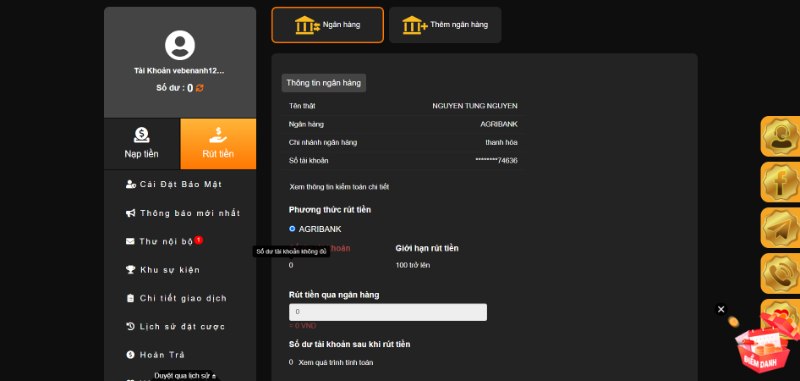Click the phone call gold icon
This screenshot has height=381, width=800.
coord(780,273)
